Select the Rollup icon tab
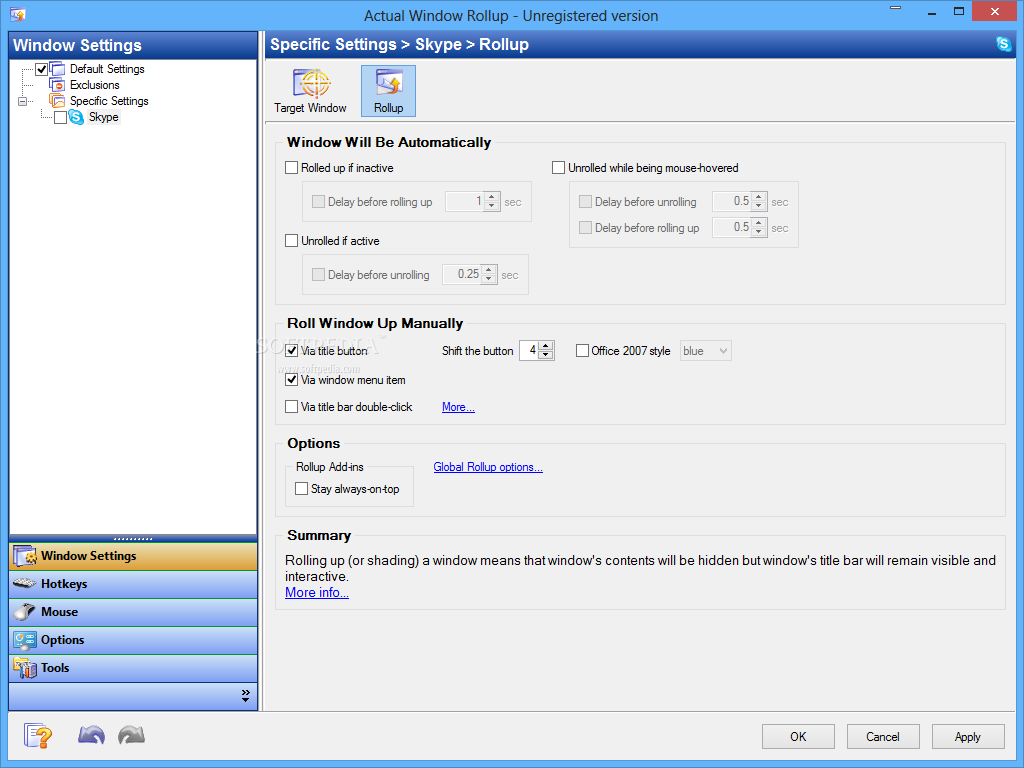1024x768 pixels. (389, 91)
